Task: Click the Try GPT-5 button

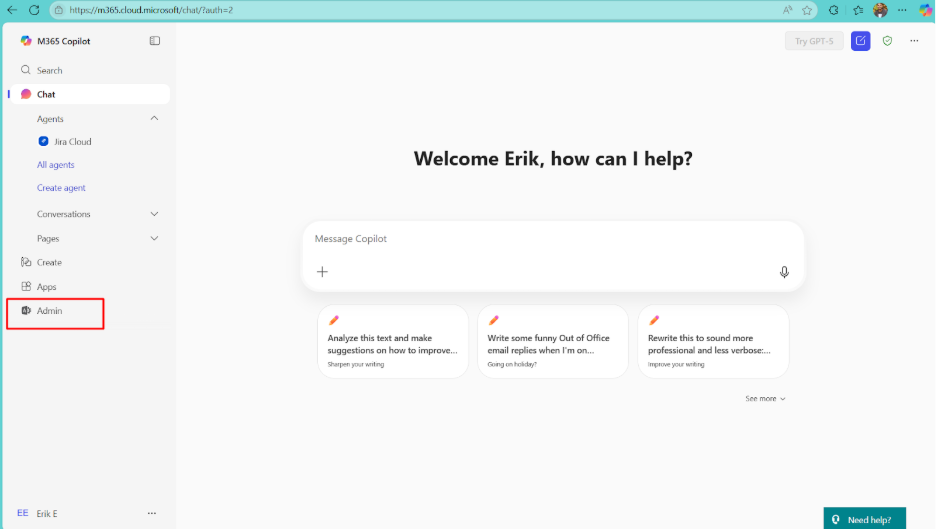Action: pyautogui.click(x=814, y=41)
